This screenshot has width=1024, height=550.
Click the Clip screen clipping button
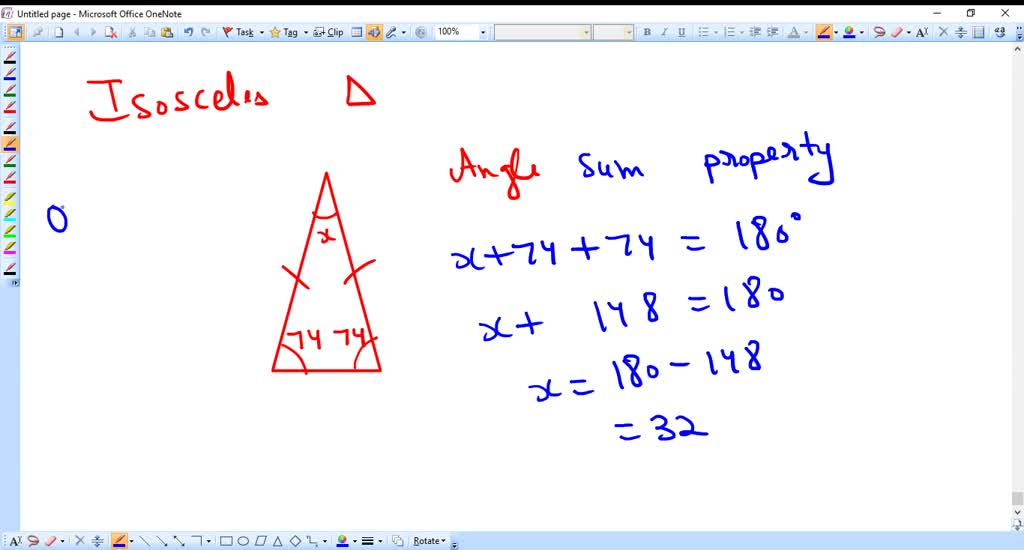328,32
